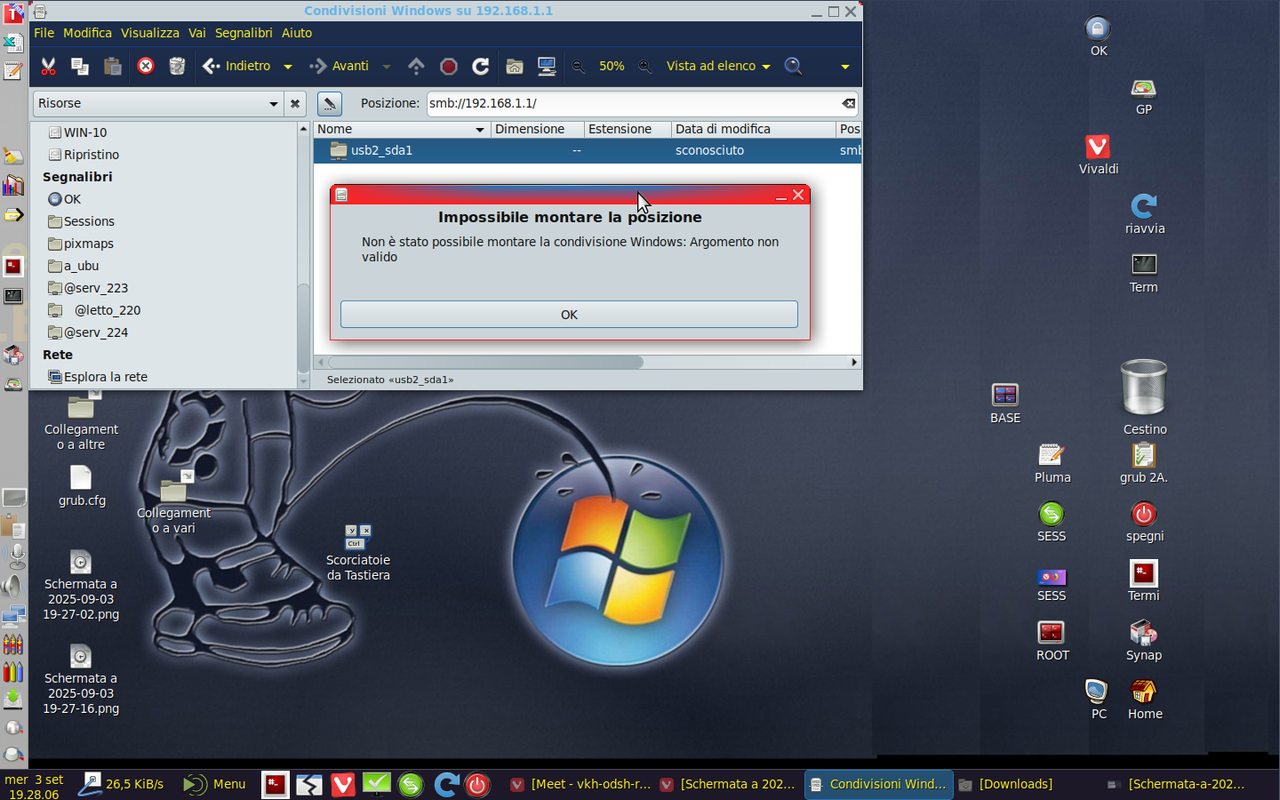Viewport: 1280px width, 800px height.
Task: Open the Avanti history dropdown arrow
Action: (x=386, y=67)
